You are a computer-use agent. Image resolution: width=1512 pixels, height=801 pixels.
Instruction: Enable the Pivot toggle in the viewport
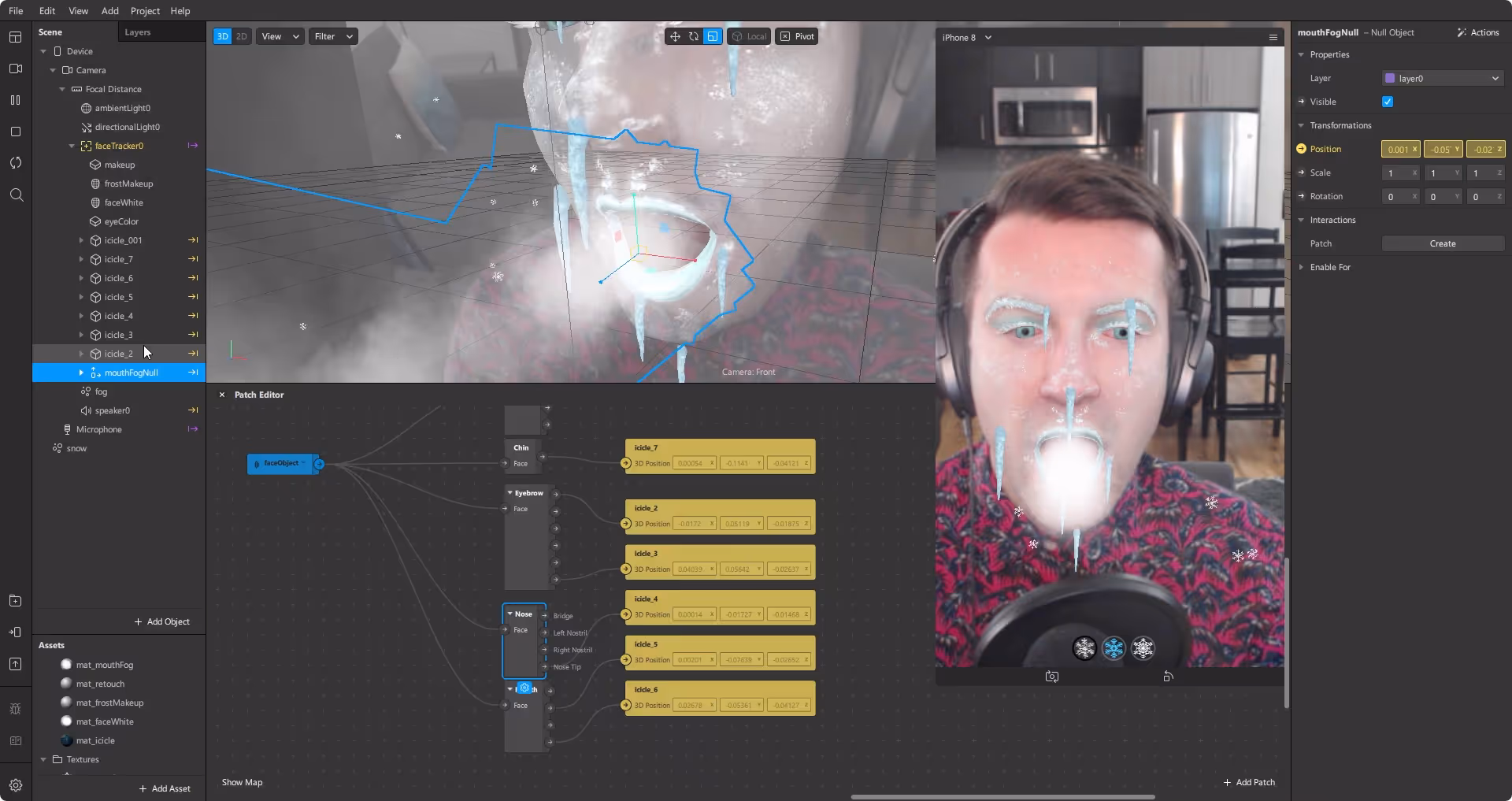tap(796, 36)
